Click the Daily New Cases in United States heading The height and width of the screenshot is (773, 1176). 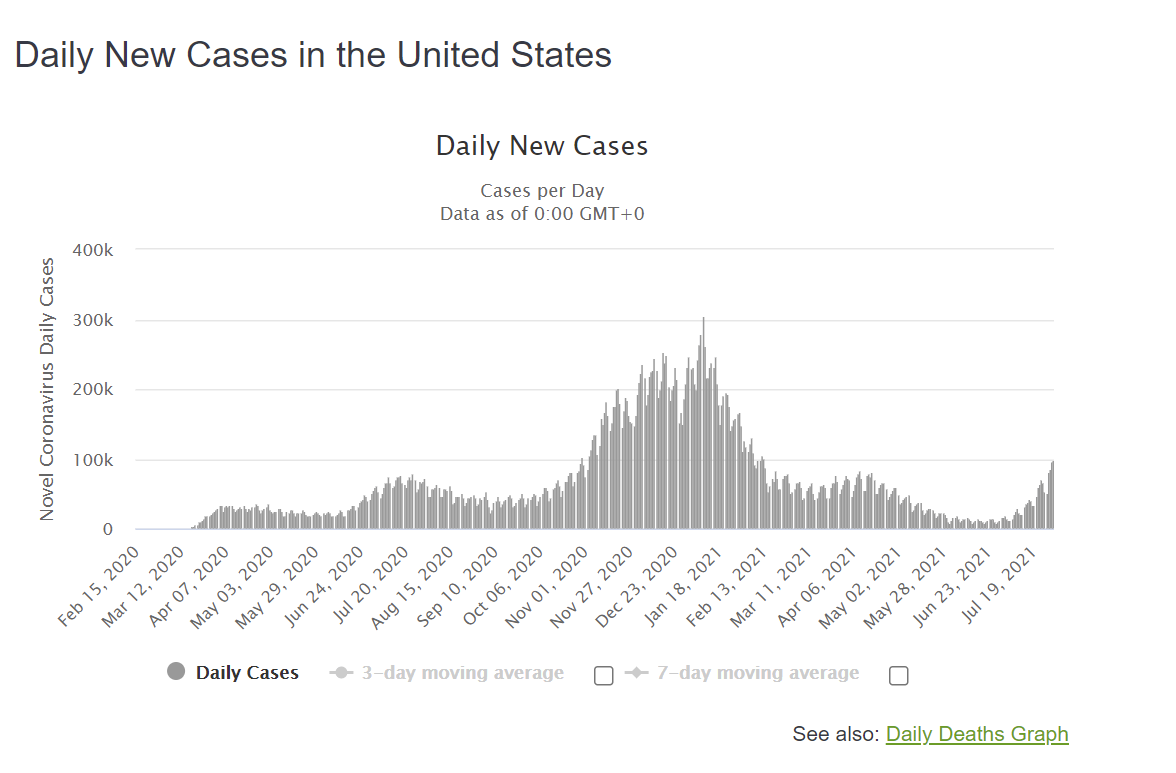(x=314, y=55)
